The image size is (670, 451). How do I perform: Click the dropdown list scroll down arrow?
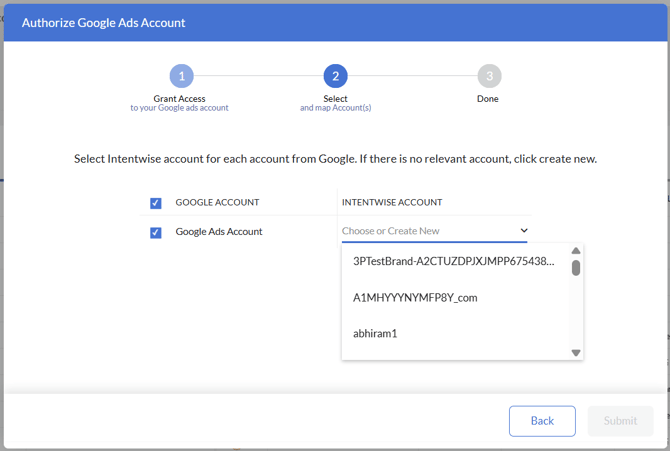576,353
